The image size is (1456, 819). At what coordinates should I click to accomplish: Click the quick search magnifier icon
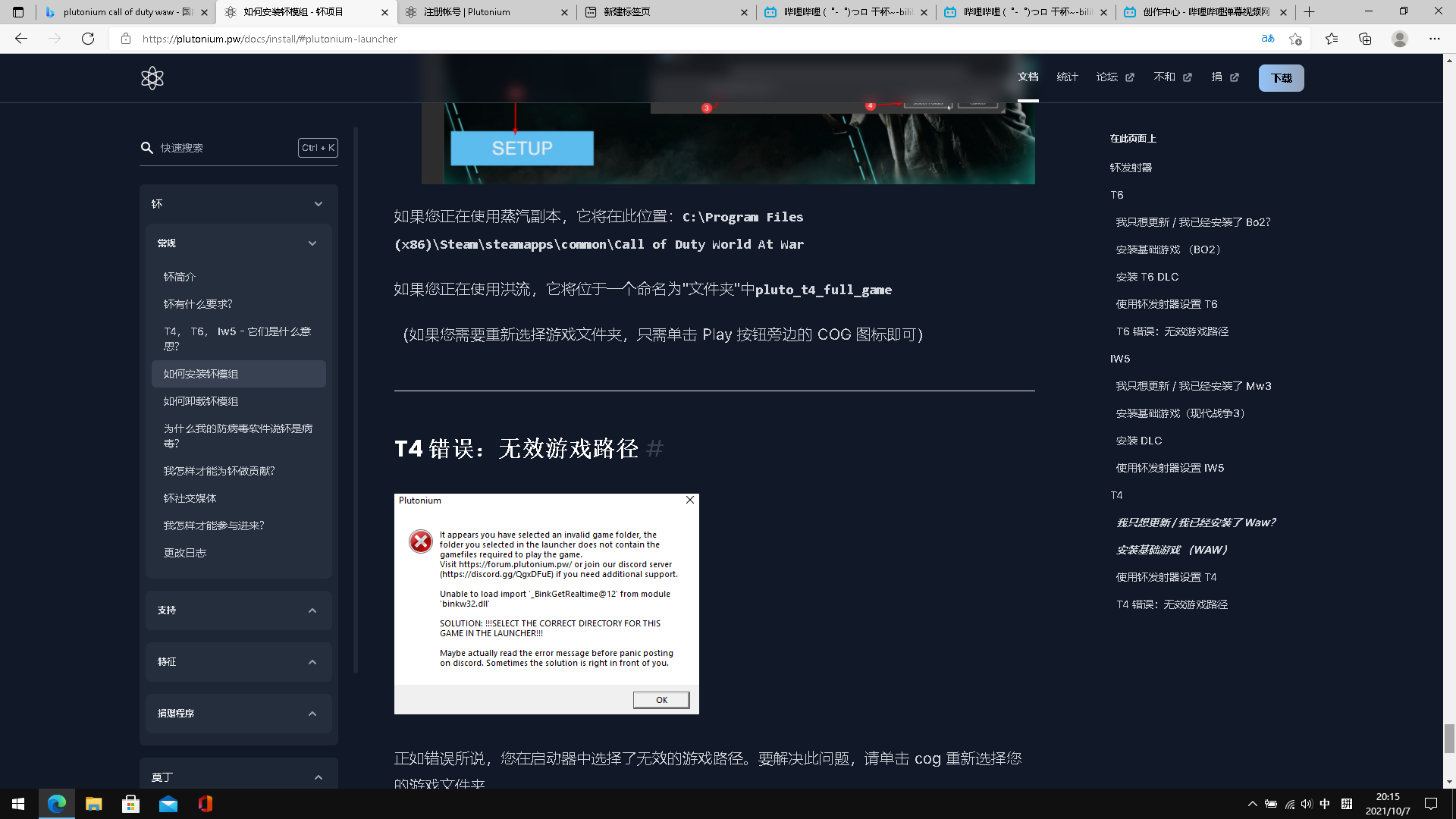147,148
